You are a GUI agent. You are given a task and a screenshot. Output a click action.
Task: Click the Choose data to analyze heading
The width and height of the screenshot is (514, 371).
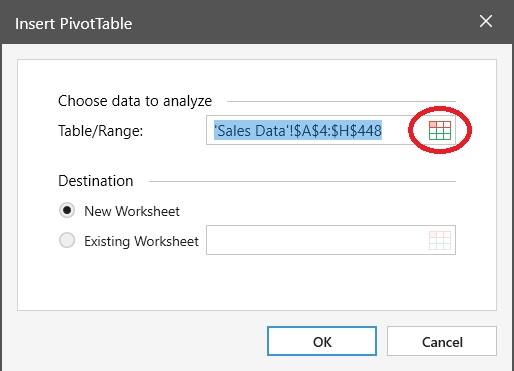(135, 101)
